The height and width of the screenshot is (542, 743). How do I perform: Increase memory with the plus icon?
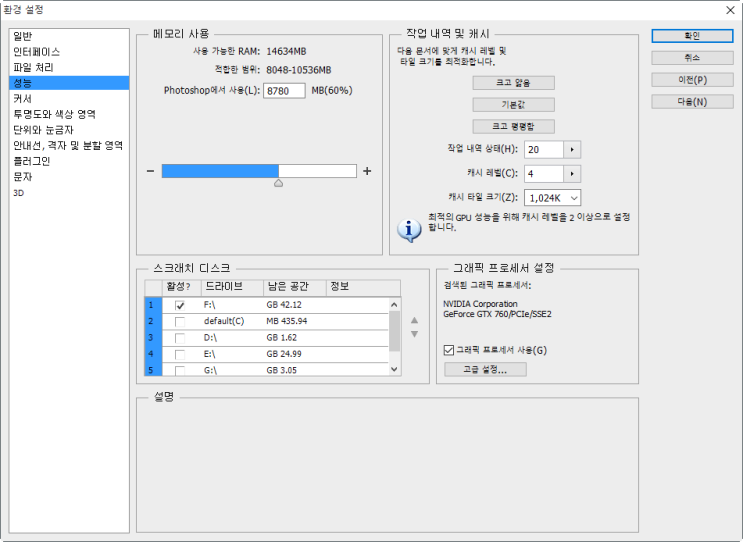point(367,171)
